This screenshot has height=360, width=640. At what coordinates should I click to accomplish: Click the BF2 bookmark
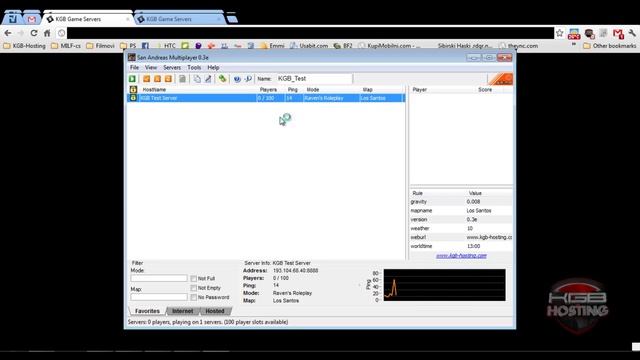coord(343,46)
